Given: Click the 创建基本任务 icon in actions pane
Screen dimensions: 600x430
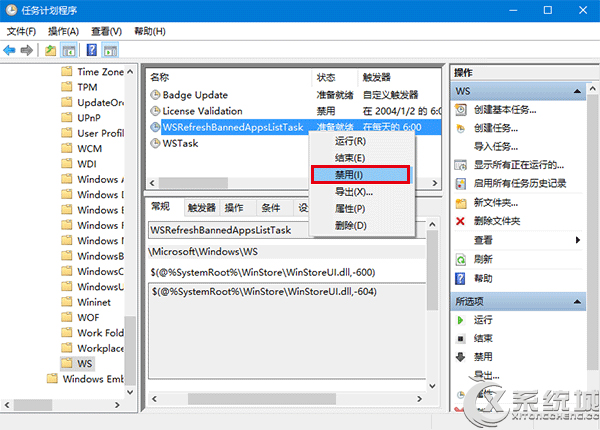Looking at the screenshot, I should [461, 110].
